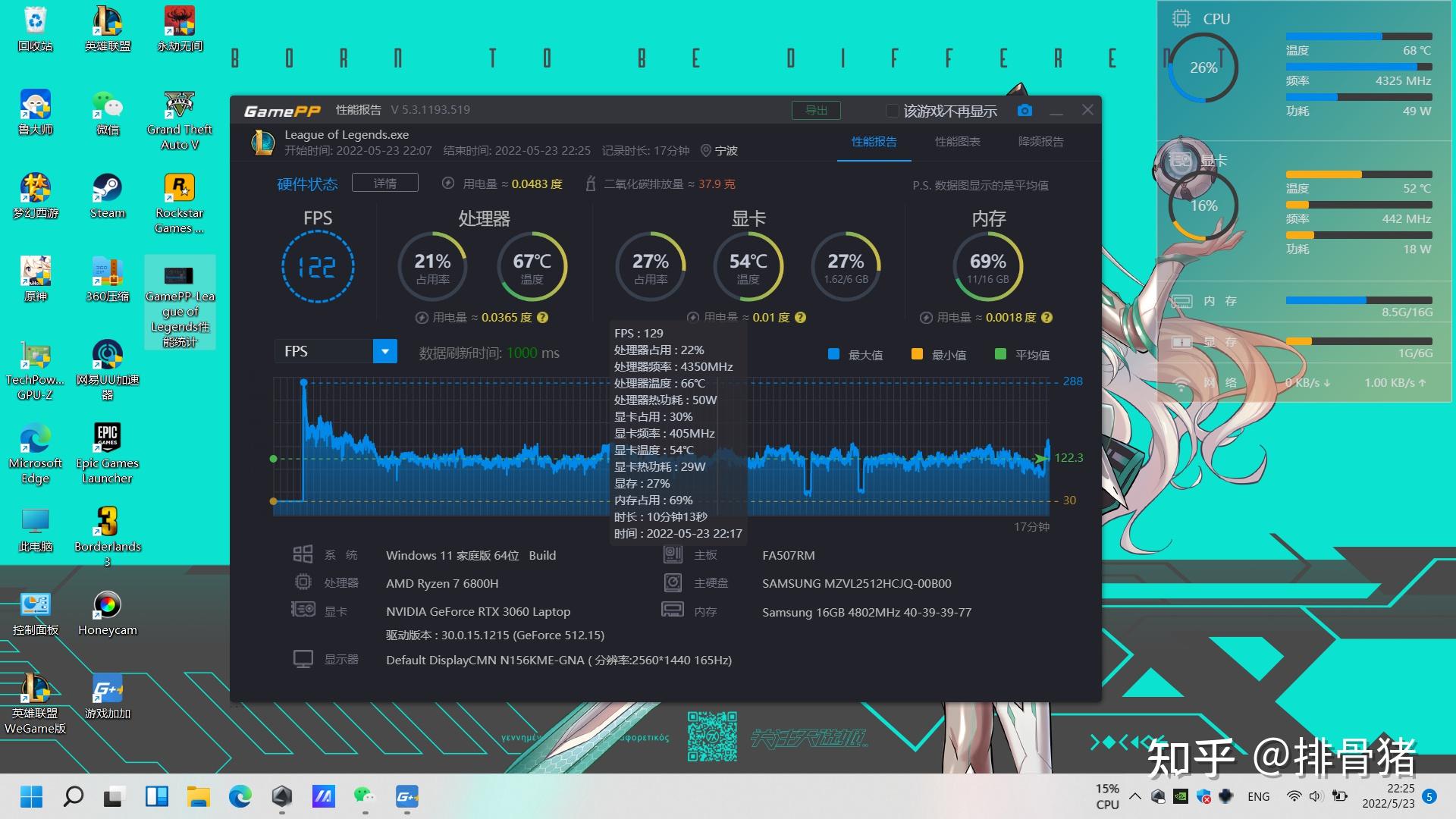Open the Epic Games Launcher icon

click(x=108, y=453)
